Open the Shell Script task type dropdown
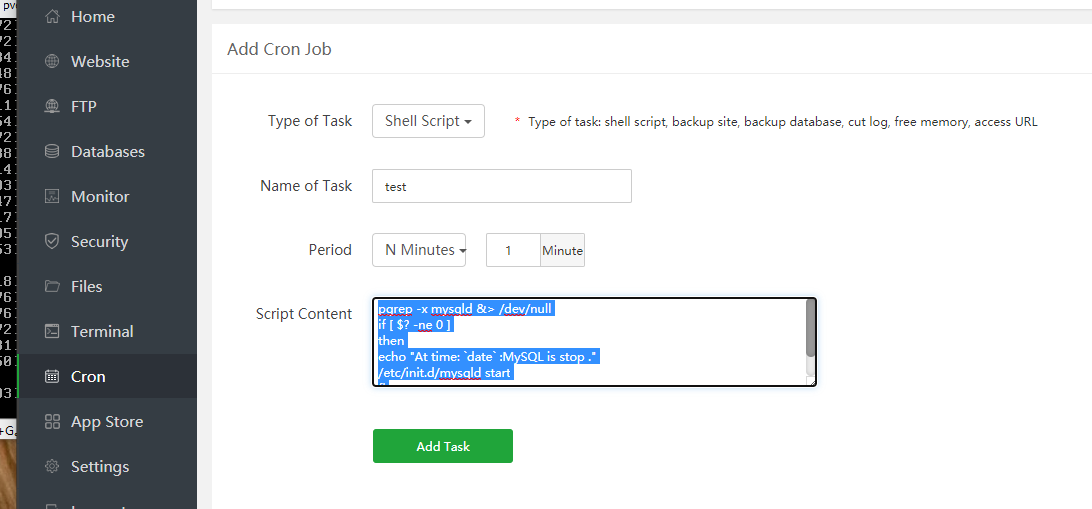This screenshot has height=509, width=1092. 428,121
